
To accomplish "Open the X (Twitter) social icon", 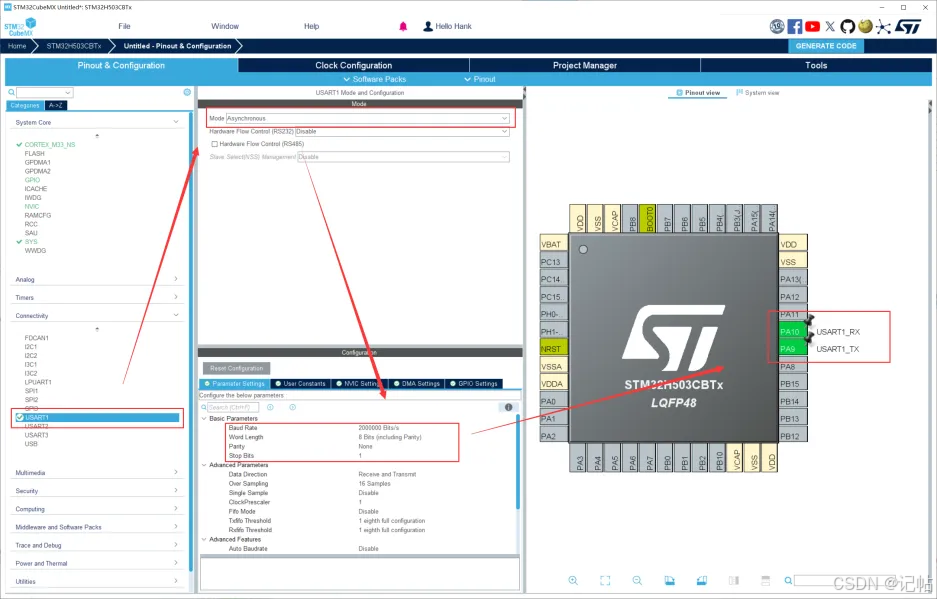I will click(x=830, y=26).
